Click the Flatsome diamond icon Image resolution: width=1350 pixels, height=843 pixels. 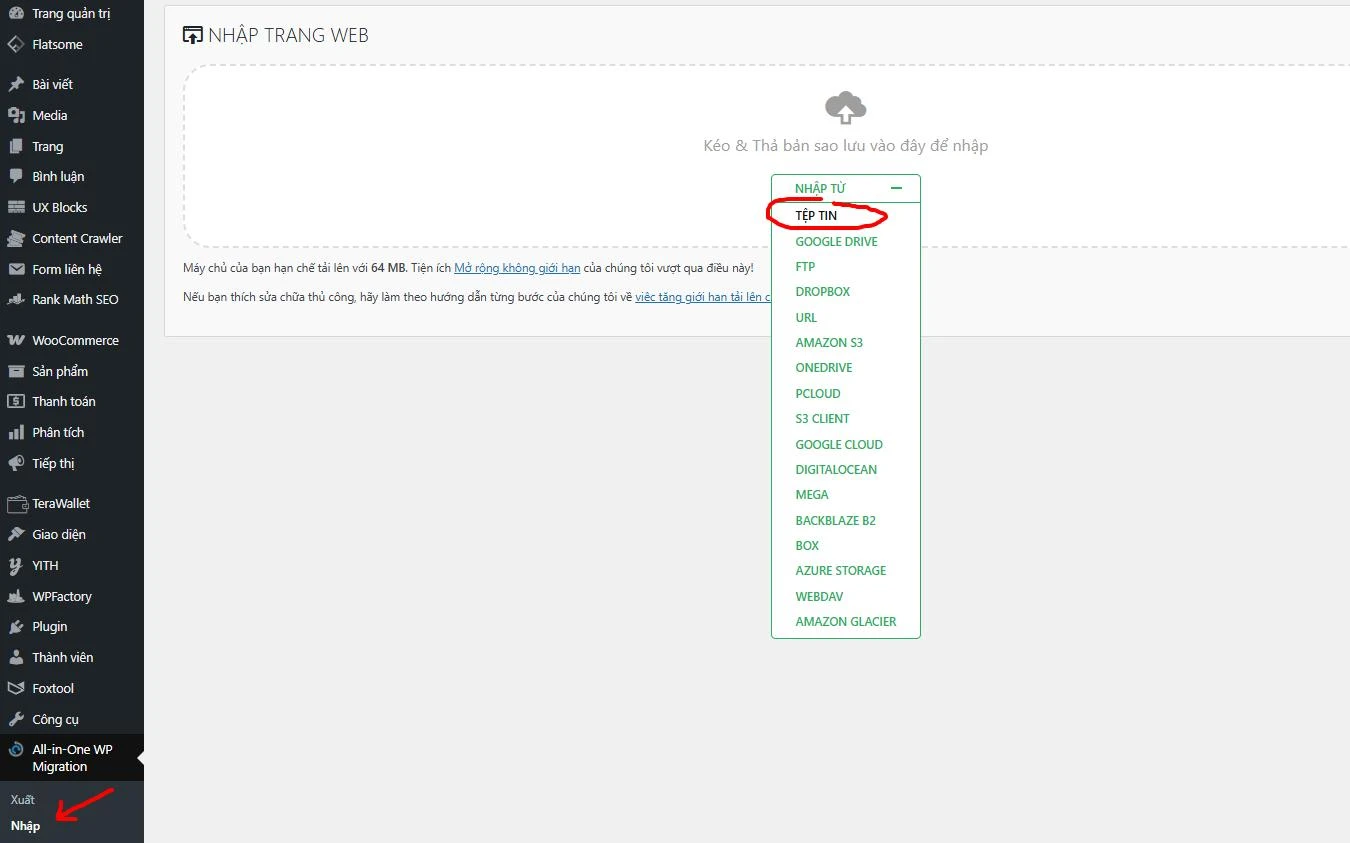[15, 44]
